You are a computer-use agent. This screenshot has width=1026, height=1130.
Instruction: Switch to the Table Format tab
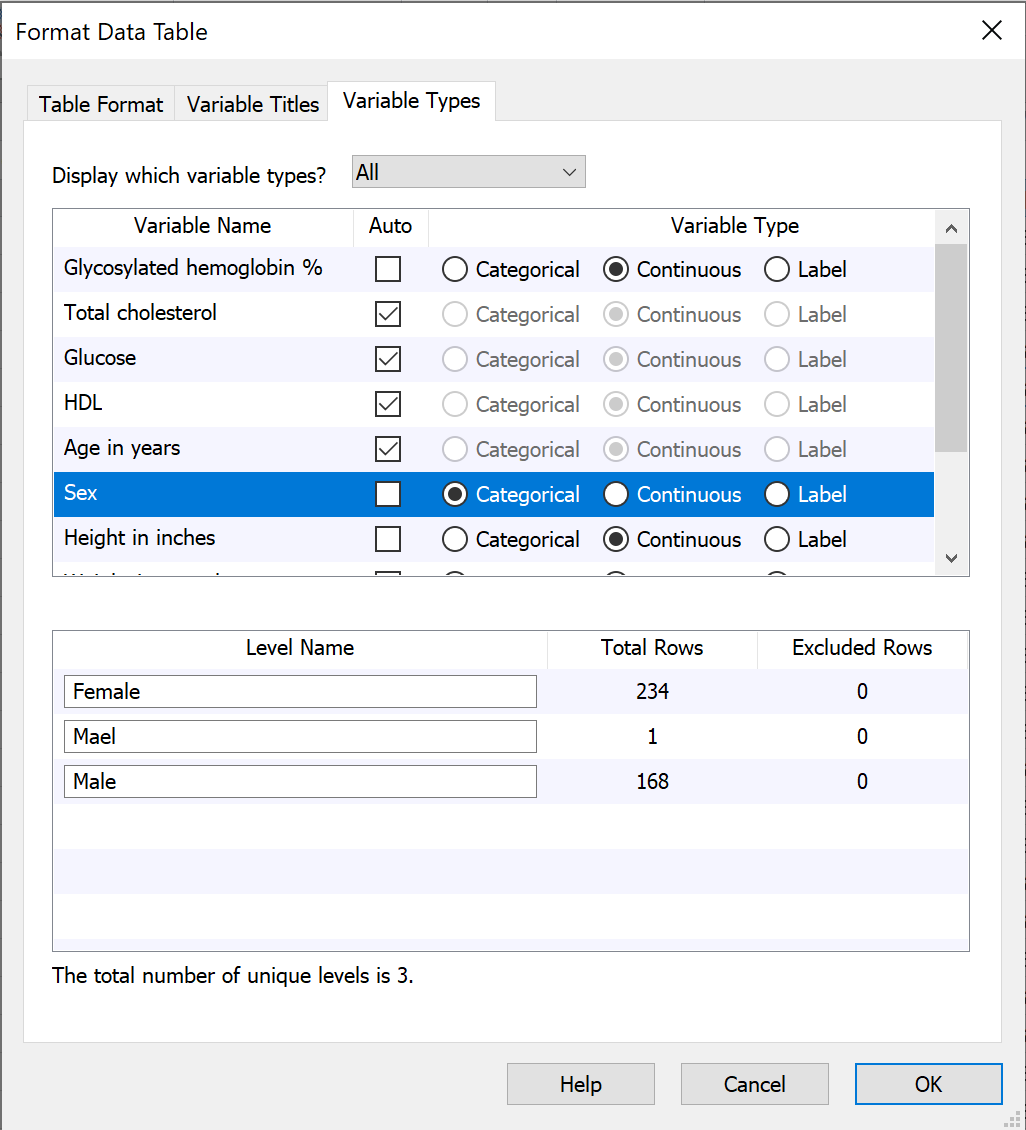pyautogui.click(x=101, y=104)
